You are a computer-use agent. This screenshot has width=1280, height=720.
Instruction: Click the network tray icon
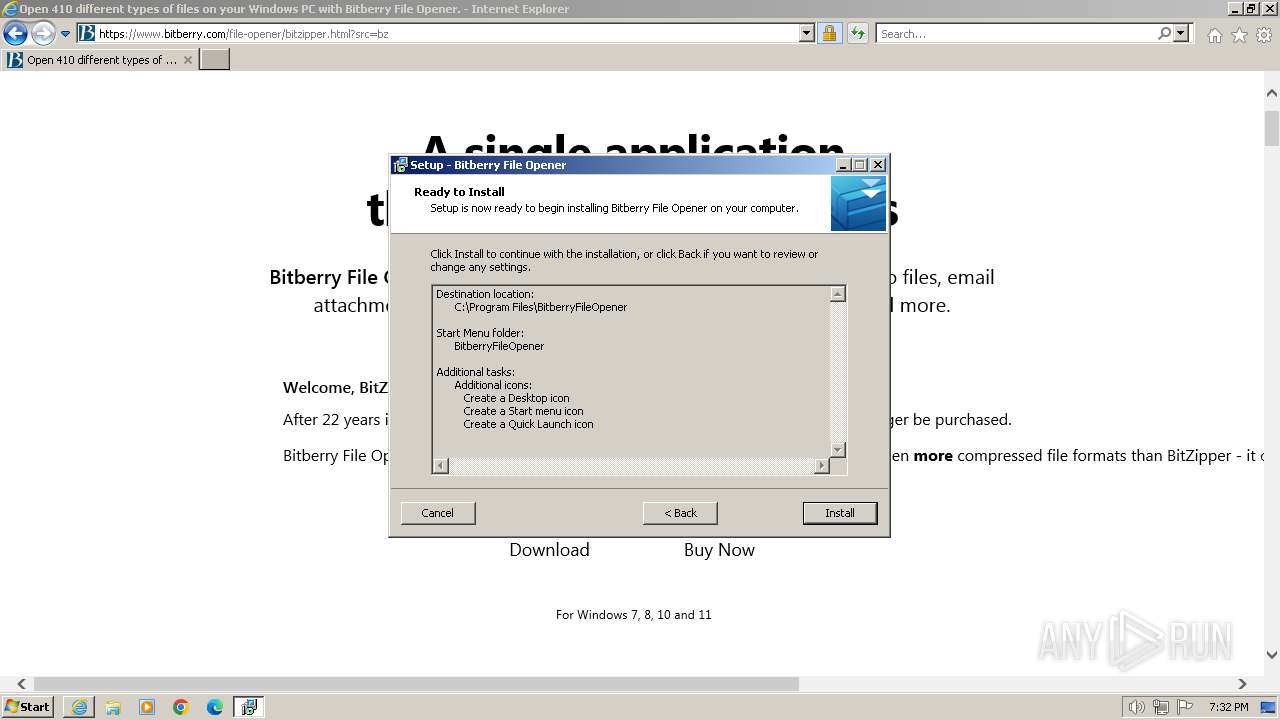click(x=1161, y=707)
